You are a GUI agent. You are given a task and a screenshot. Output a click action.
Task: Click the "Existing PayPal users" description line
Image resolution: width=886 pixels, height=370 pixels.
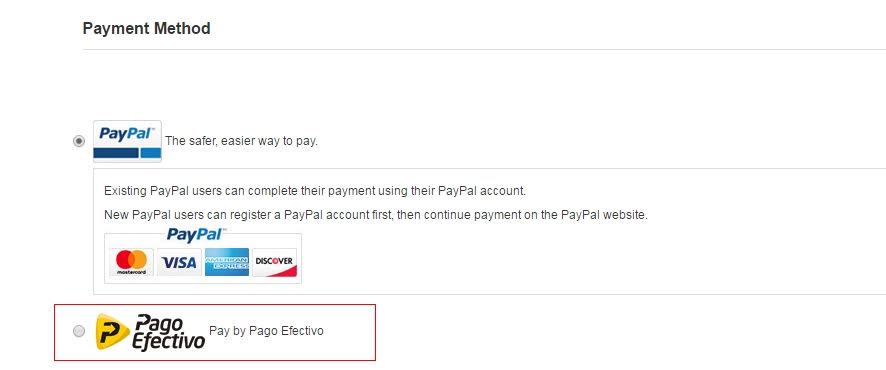click(315, 191)
